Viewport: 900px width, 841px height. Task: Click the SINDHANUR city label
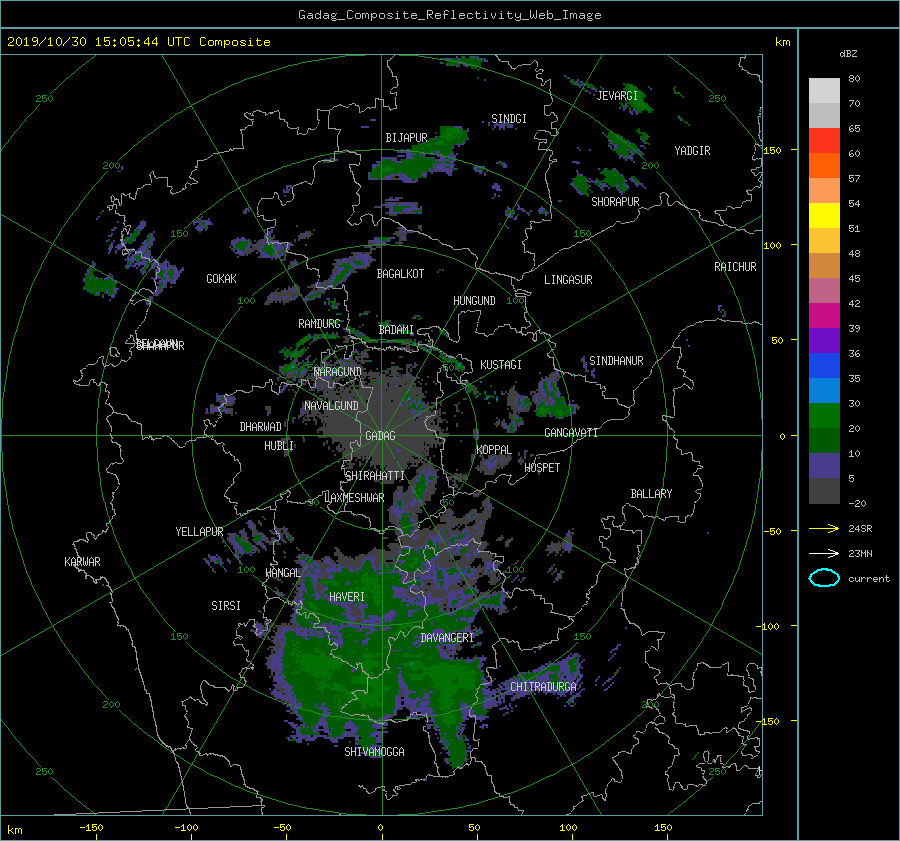616,361
